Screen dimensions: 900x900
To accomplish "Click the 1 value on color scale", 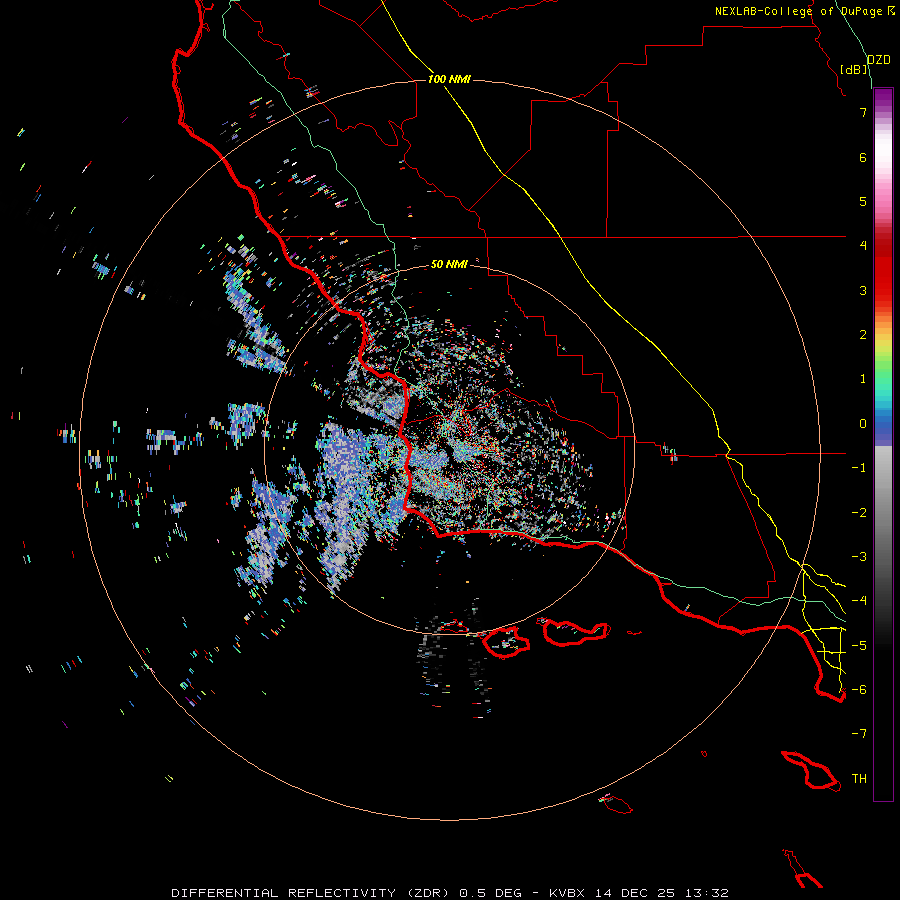I will [x=863, y=379].
